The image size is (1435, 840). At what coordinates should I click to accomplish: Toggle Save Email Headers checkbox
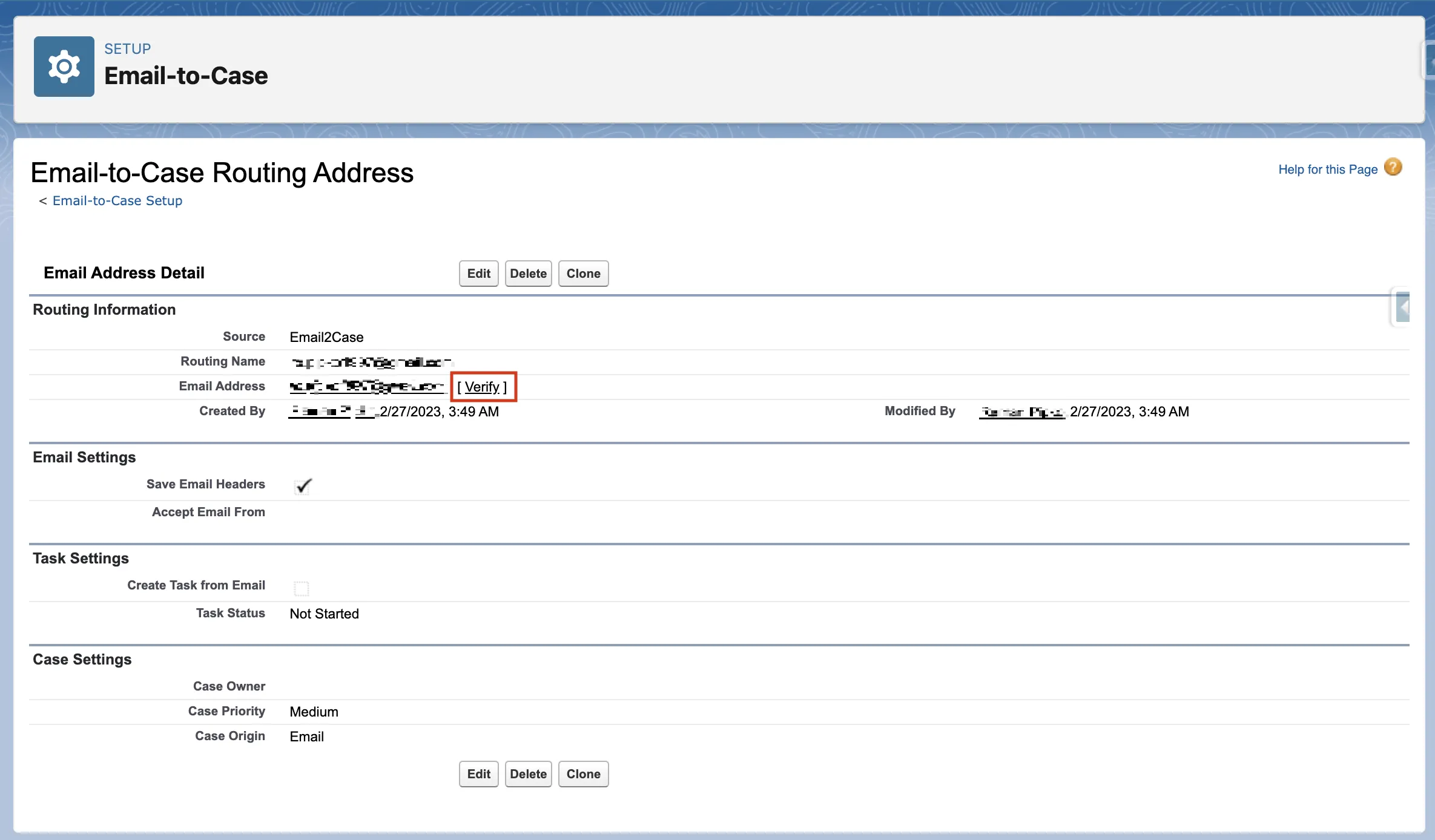pyautogui.click(x=302, y=486)
